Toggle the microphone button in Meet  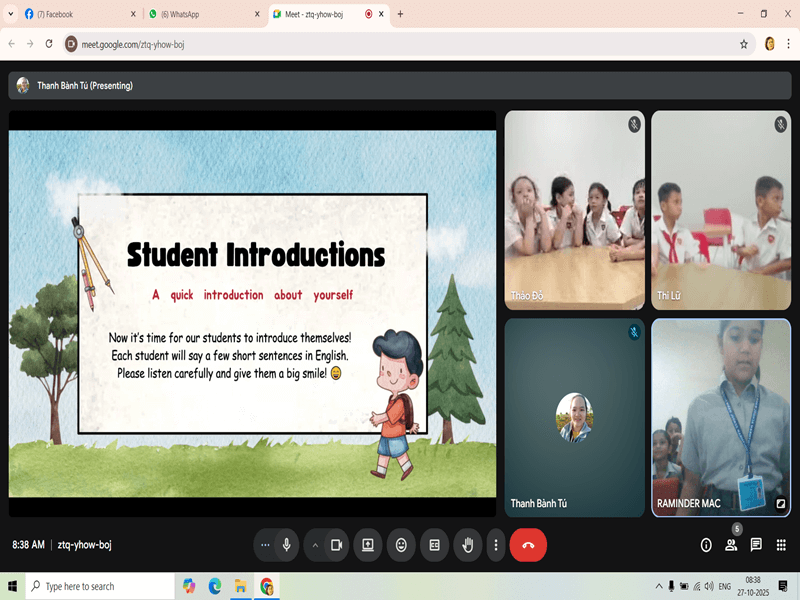(x=287, y=545)
